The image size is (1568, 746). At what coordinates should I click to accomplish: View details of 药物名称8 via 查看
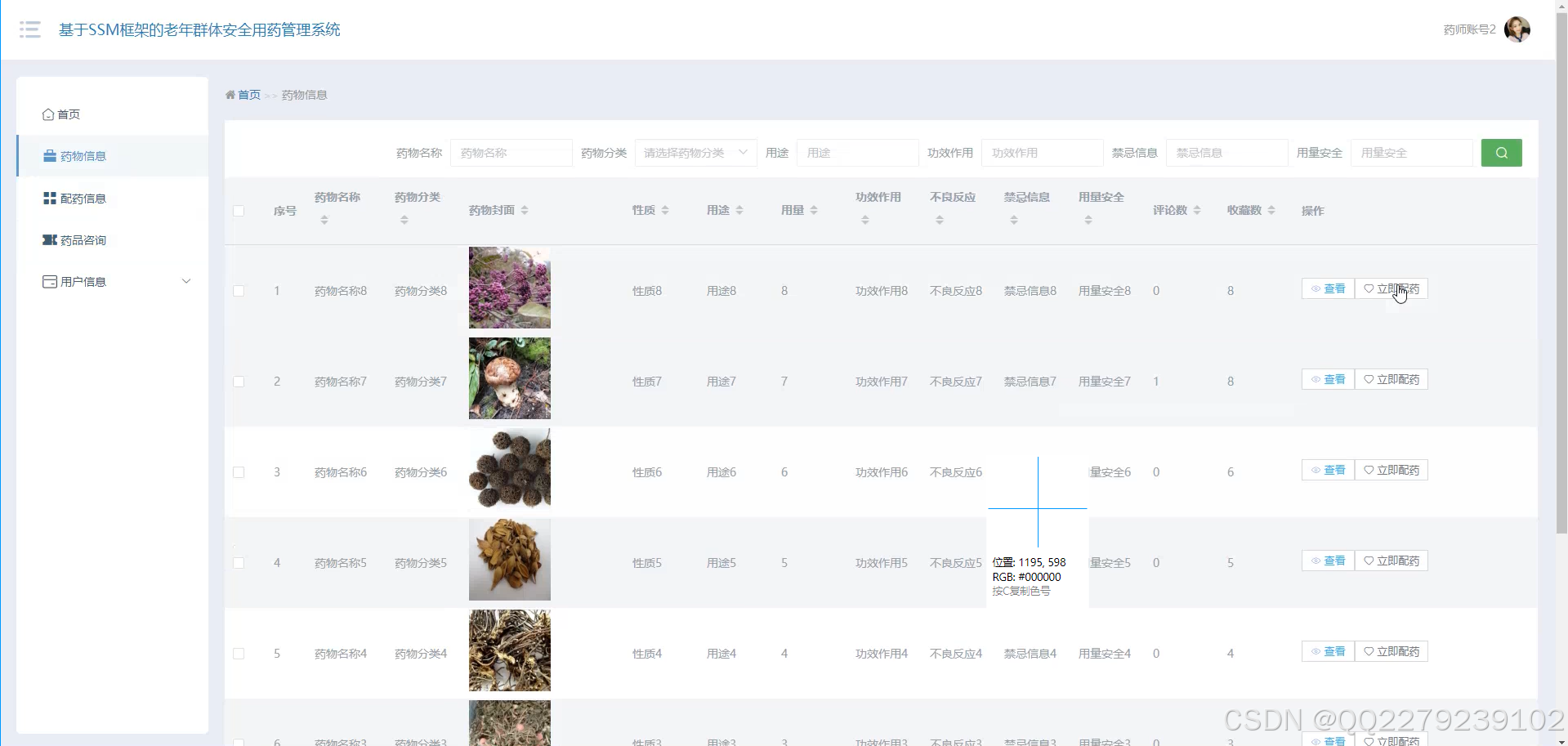point(1328,288)
